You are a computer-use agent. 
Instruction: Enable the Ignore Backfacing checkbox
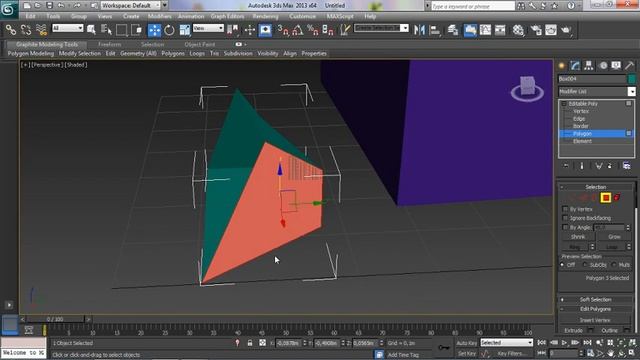(x=565, y=218)
